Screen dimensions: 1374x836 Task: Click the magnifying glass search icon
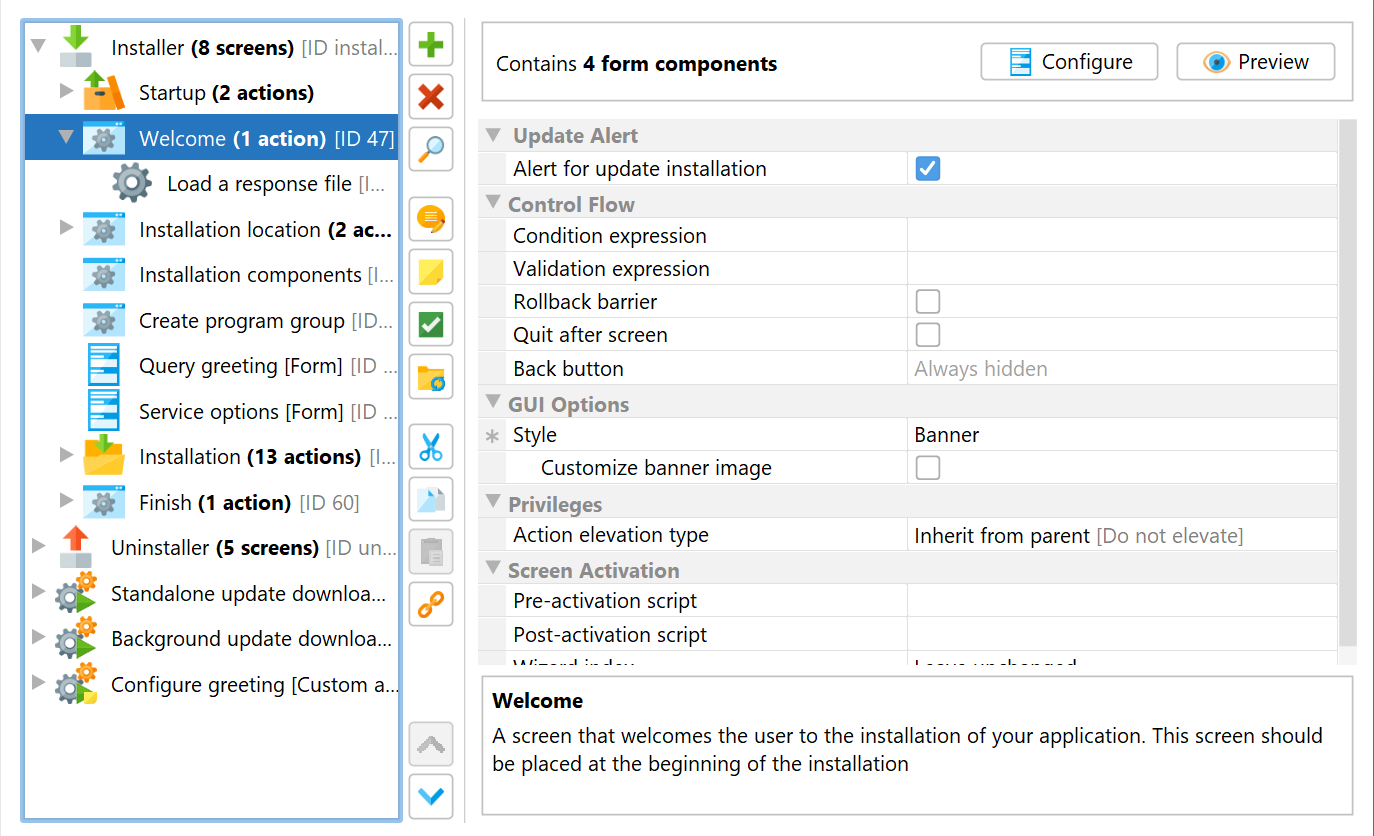(x=431, y=149)
